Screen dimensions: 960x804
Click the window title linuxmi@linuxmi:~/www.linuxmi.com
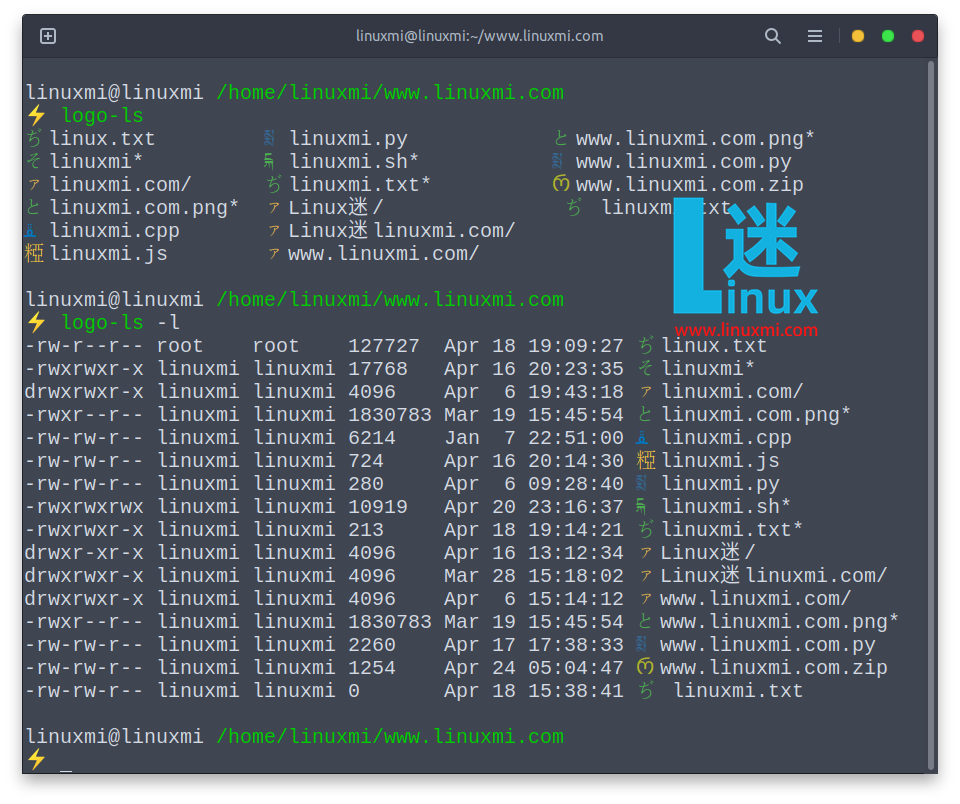(x=479, y=36)
